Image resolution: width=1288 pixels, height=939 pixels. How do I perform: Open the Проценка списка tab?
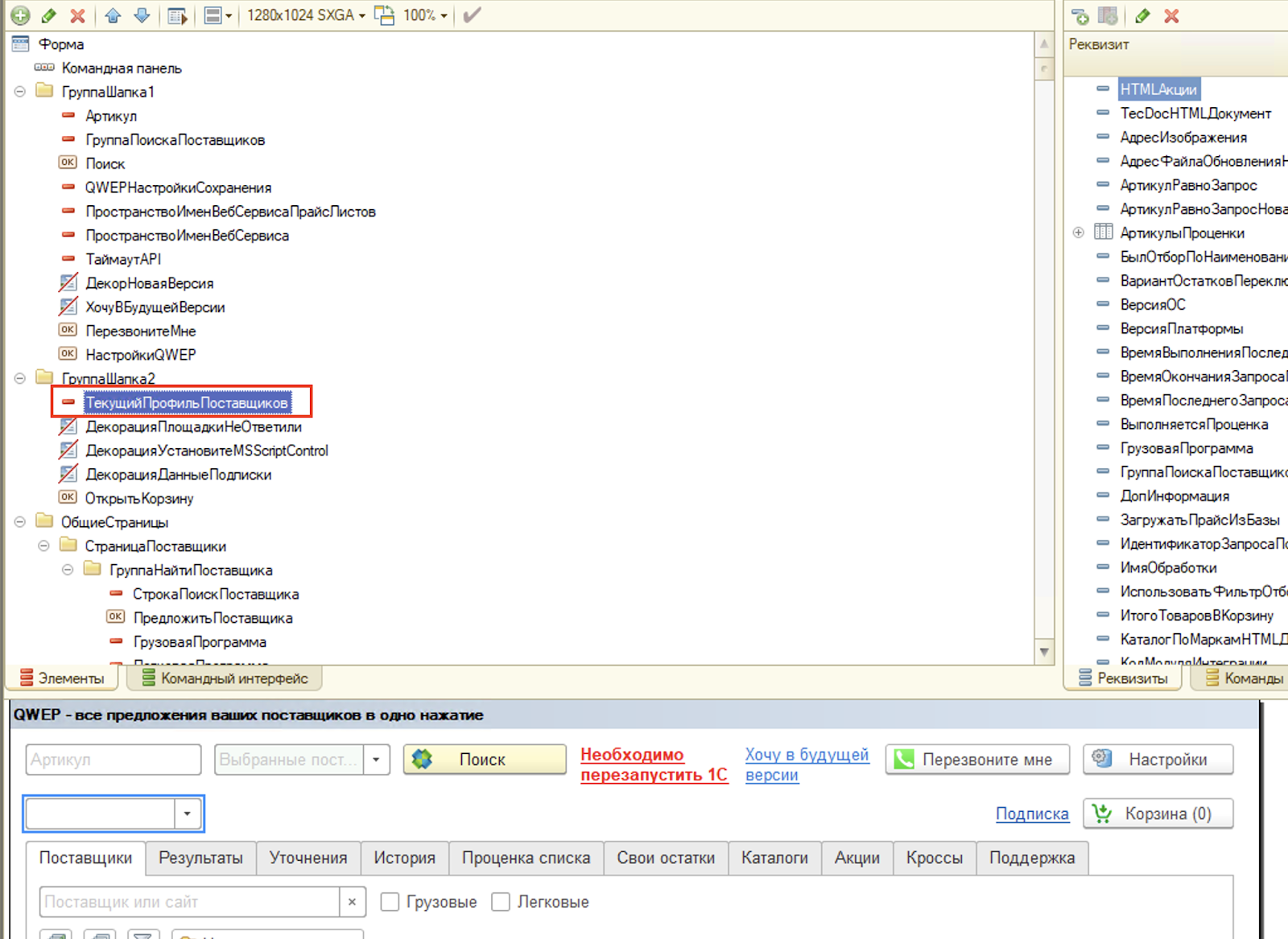(526, 859)
